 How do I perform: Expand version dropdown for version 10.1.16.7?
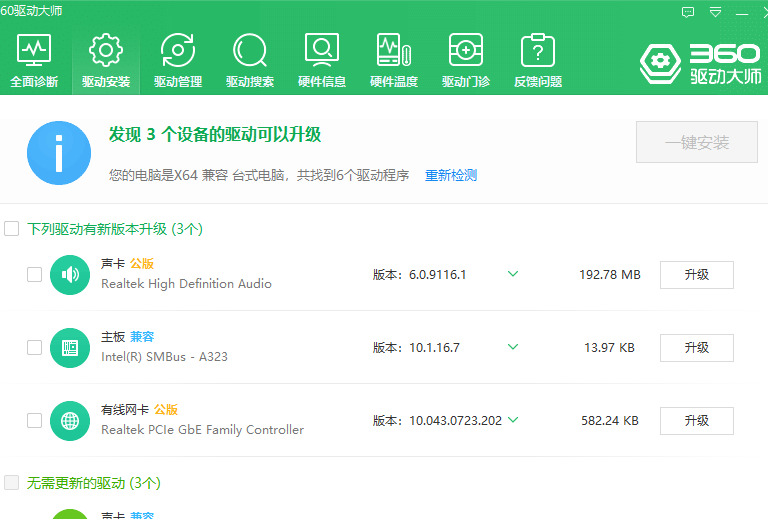tap(512, 347)
